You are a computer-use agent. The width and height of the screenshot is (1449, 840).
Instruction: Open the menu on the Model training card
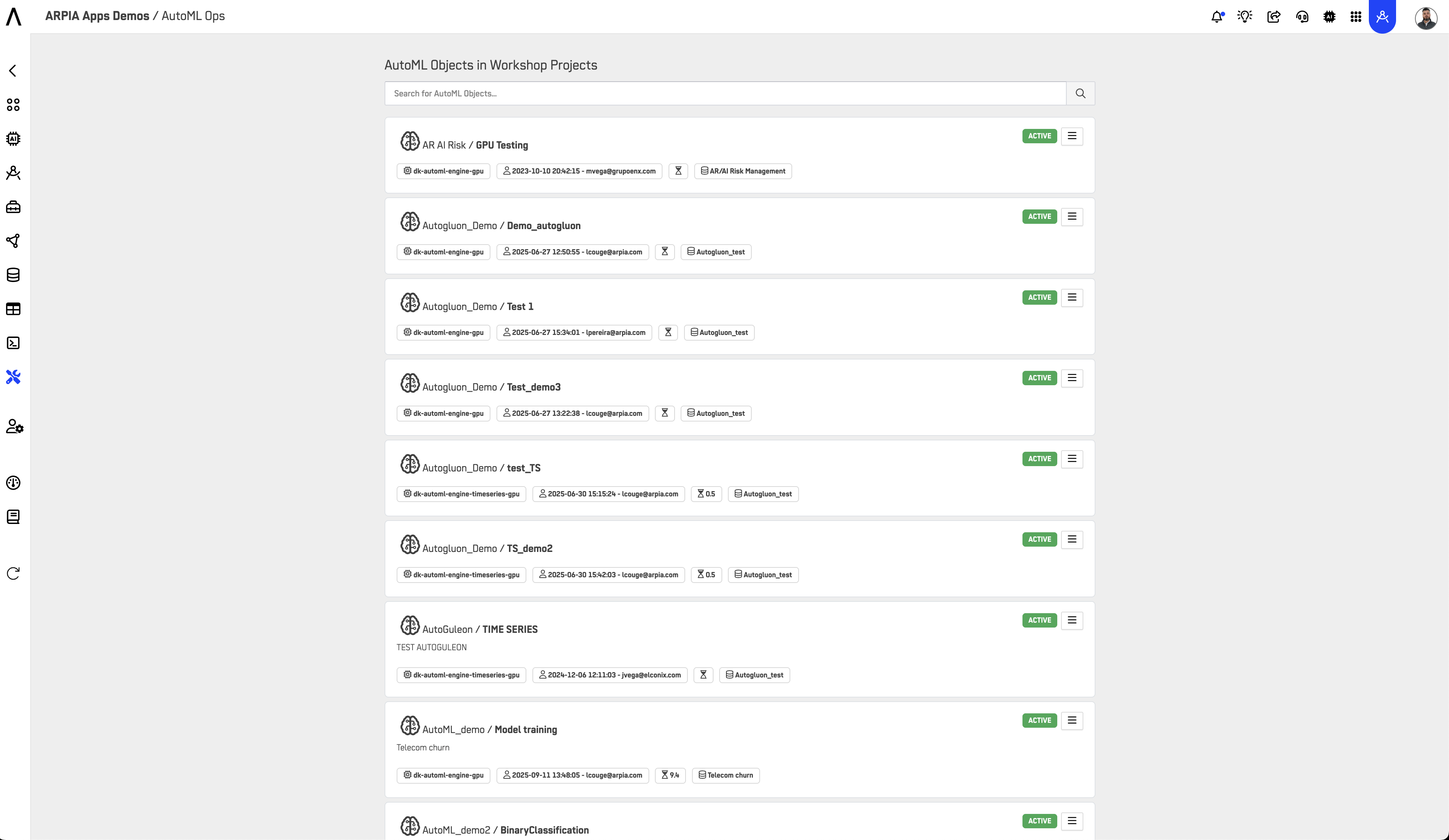coord(1072,720)
